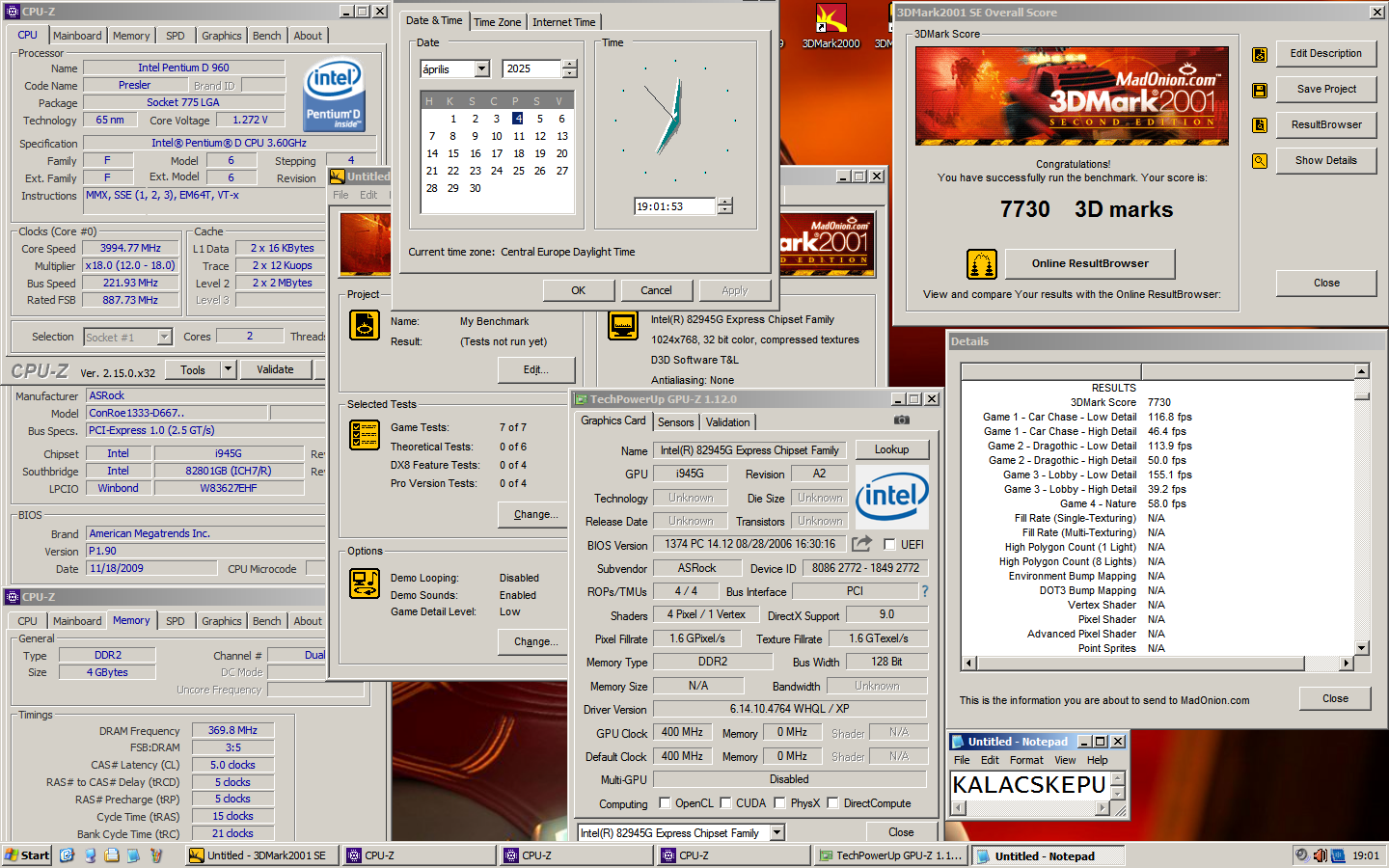Click the TechPowerUp GPU-Z taskbar button

pos(891,855)
